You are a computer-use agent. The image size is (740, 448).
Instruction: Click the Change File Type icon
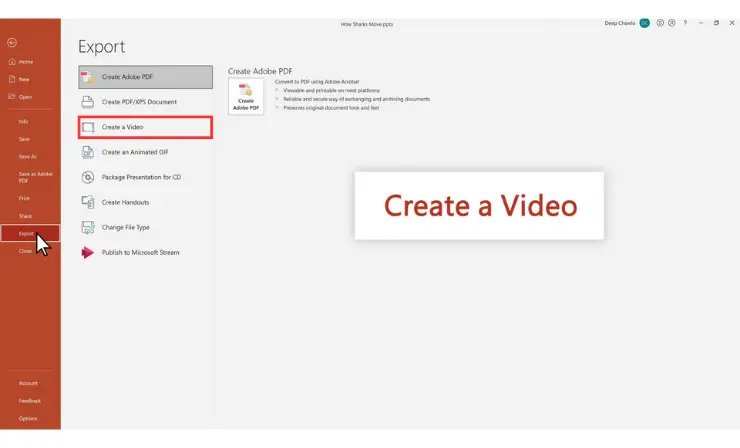click(88, 227)
